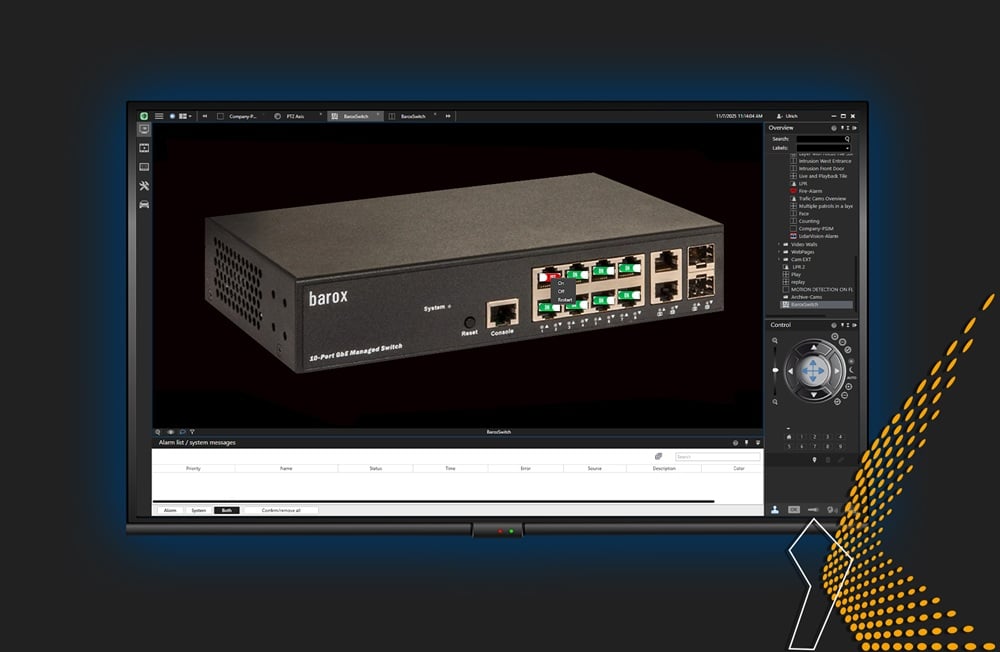Tilt camera up with PTZ up arrow
The width and height of the screenshot is (1000, 652).
click(x=814, y=348)
